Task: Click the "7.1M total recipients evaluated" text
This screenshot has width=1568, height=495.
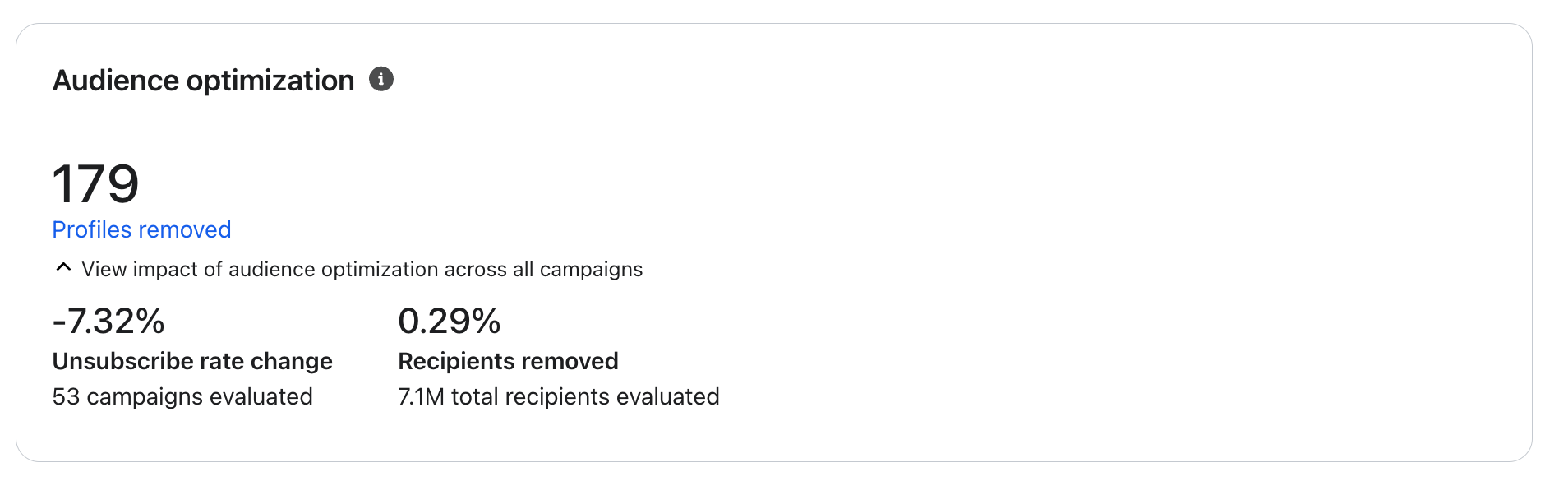Action: coord(558,396)
